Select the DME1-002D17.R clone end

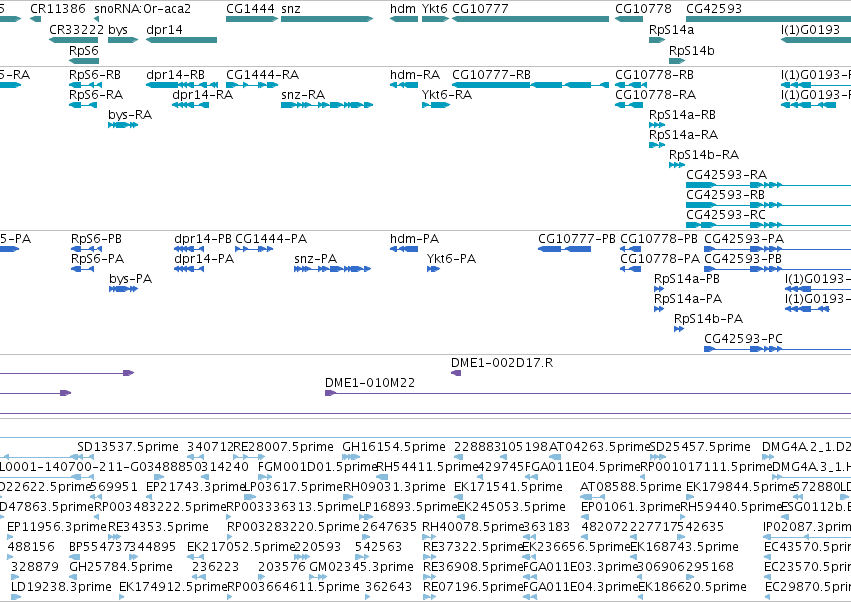(x=456, y=373)
